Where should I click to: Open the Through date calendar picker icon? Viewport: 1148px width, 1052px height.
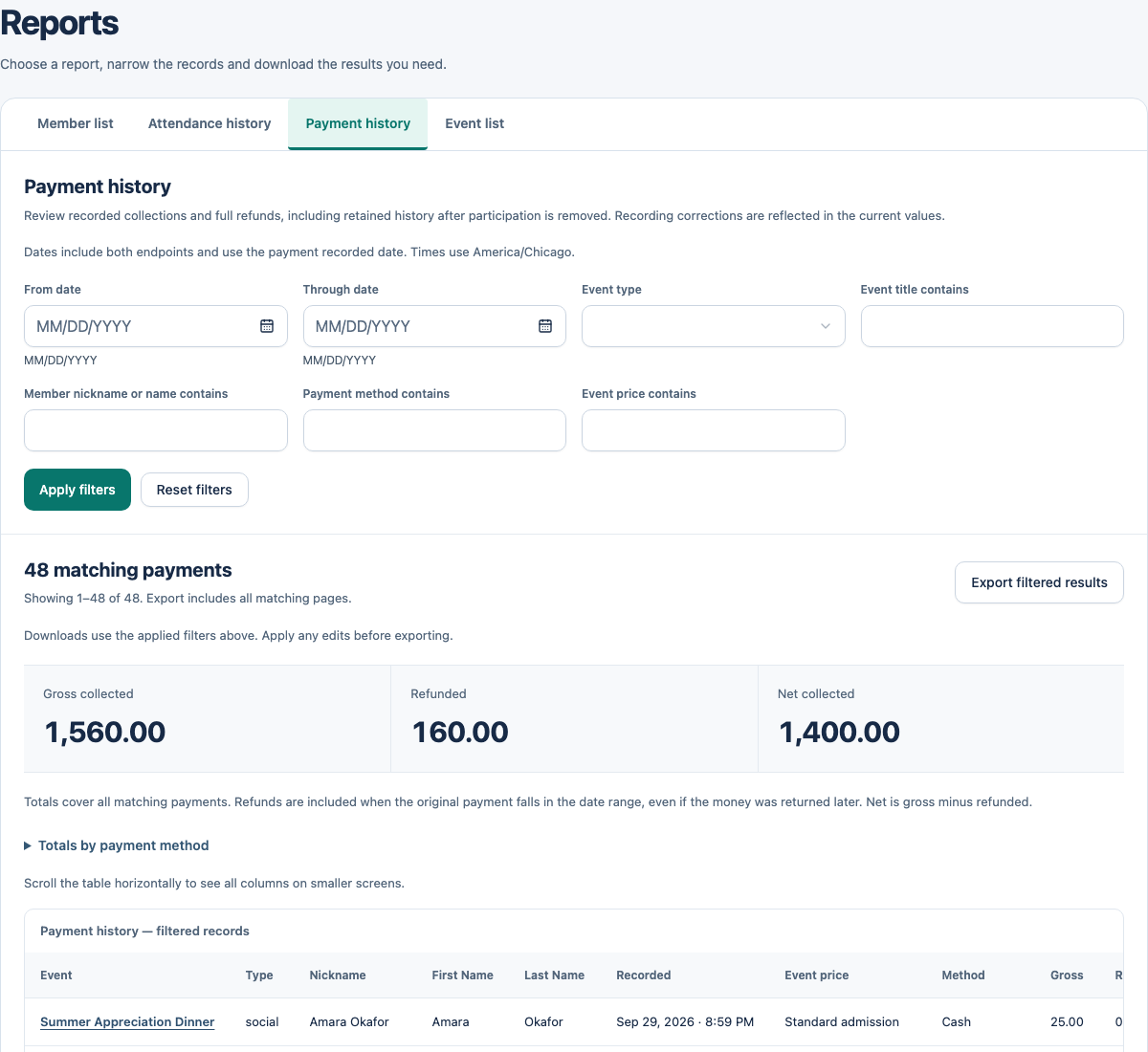545,326
